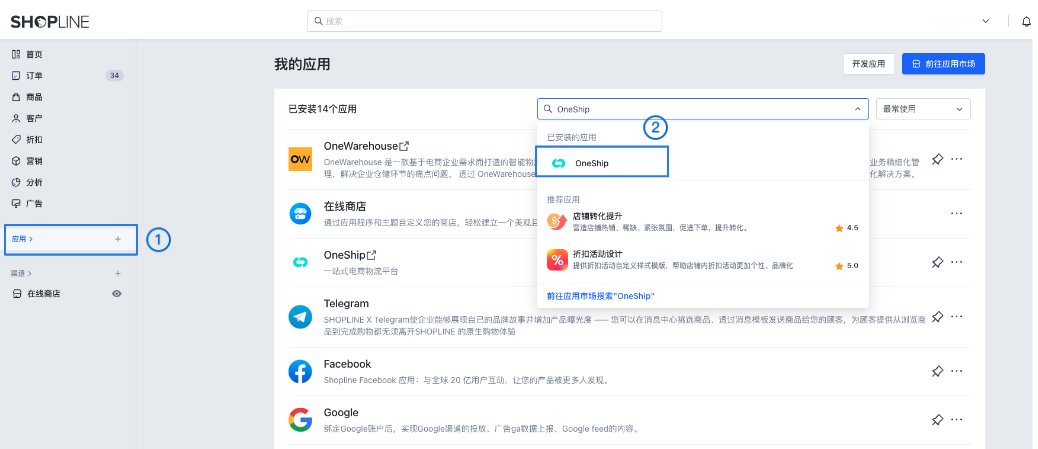Viewport: 1038px width, 449px height.
Task: Open OneWarehouse app title link
Action: (x=366, y=146)
